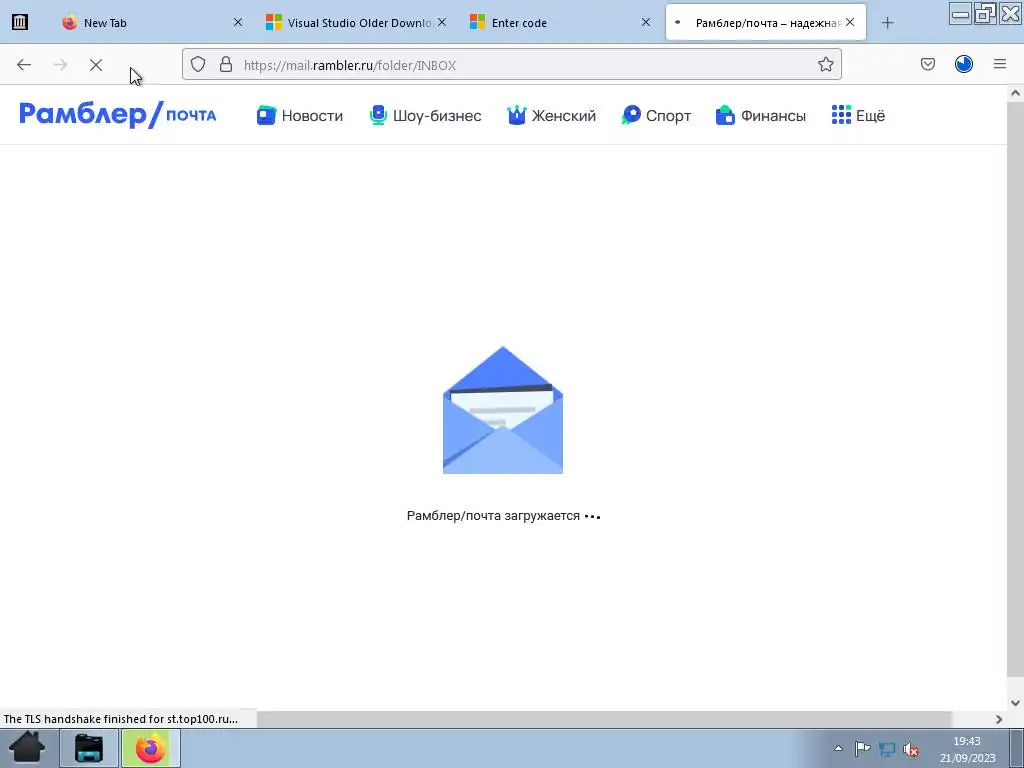
Task: Click the Firefox View icon in tab bar
Action: pyautogui.click(x=20, y=22)
